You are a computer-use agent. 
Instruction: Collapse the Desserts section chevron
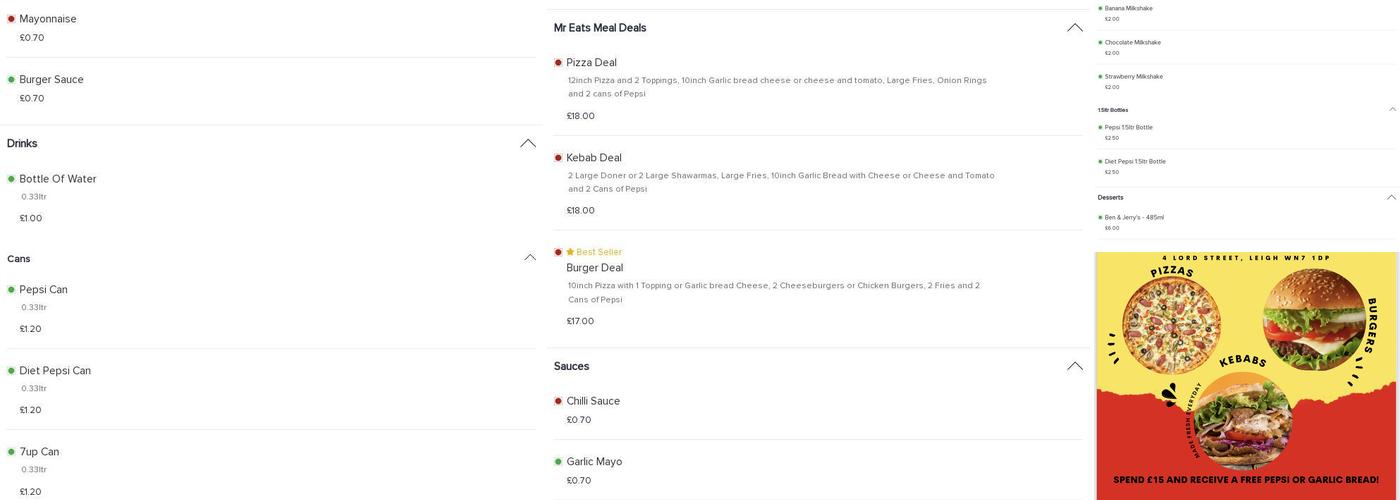(1391, 198)
